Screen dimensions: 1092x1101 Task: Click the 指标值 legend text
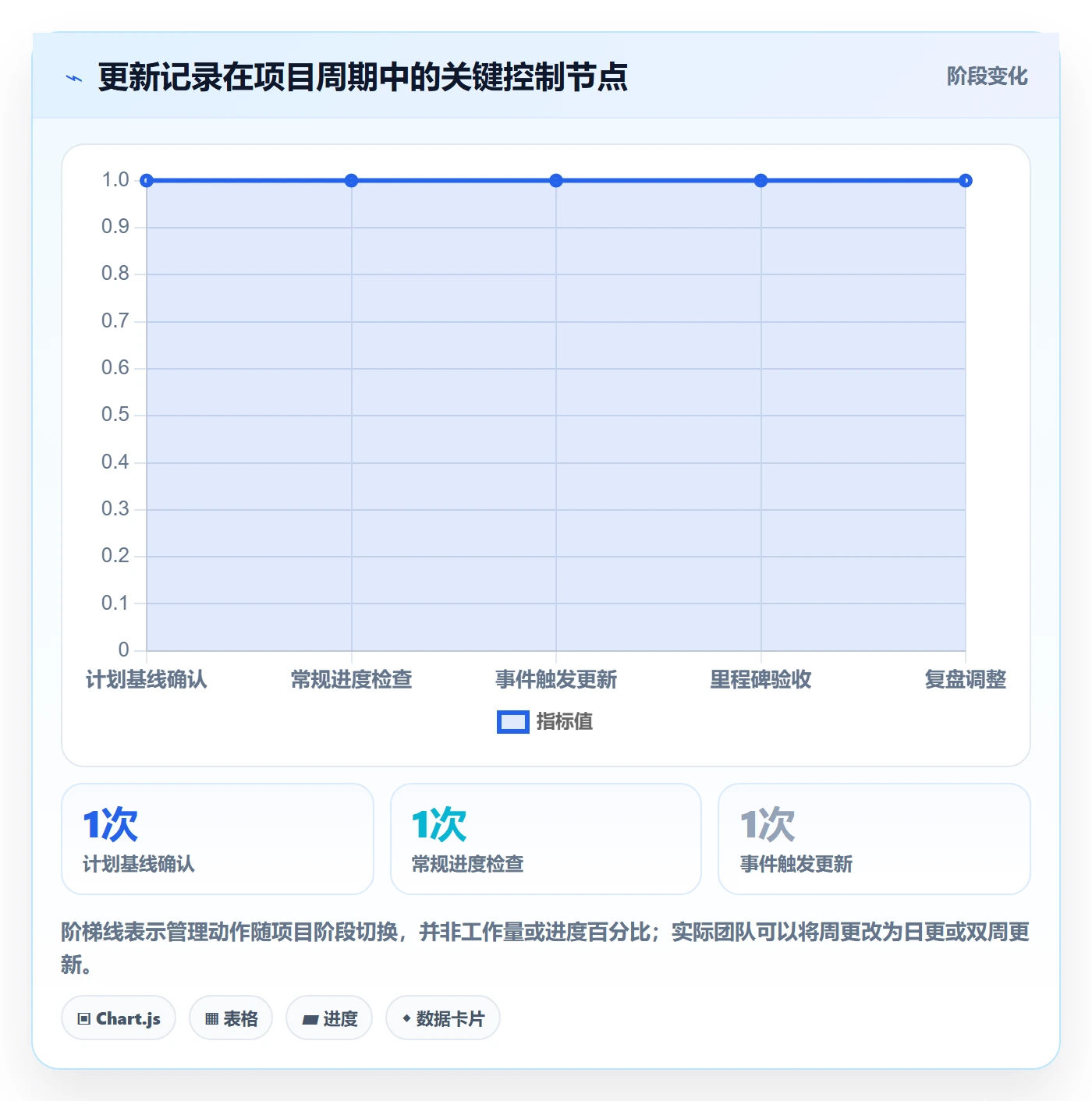click(x=565, y=722)
